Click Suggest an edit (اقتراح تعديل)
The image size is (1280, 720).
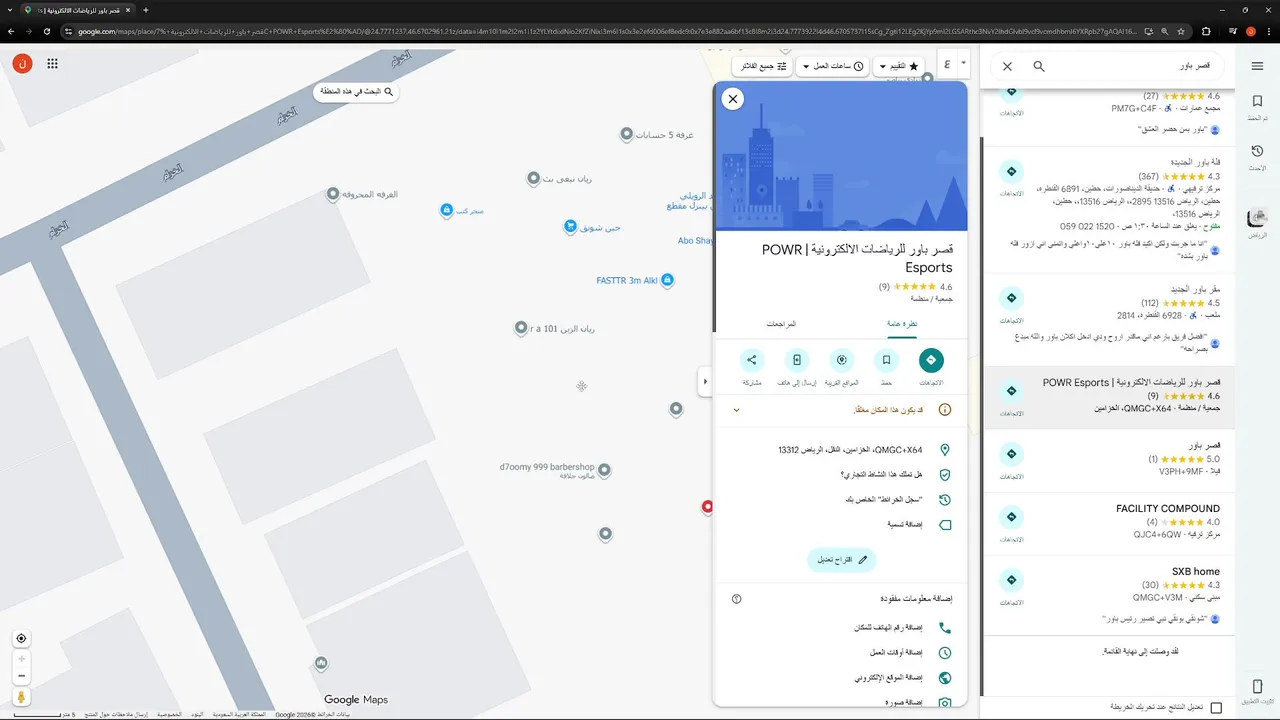pyautogui.click(x=842, y=560)
